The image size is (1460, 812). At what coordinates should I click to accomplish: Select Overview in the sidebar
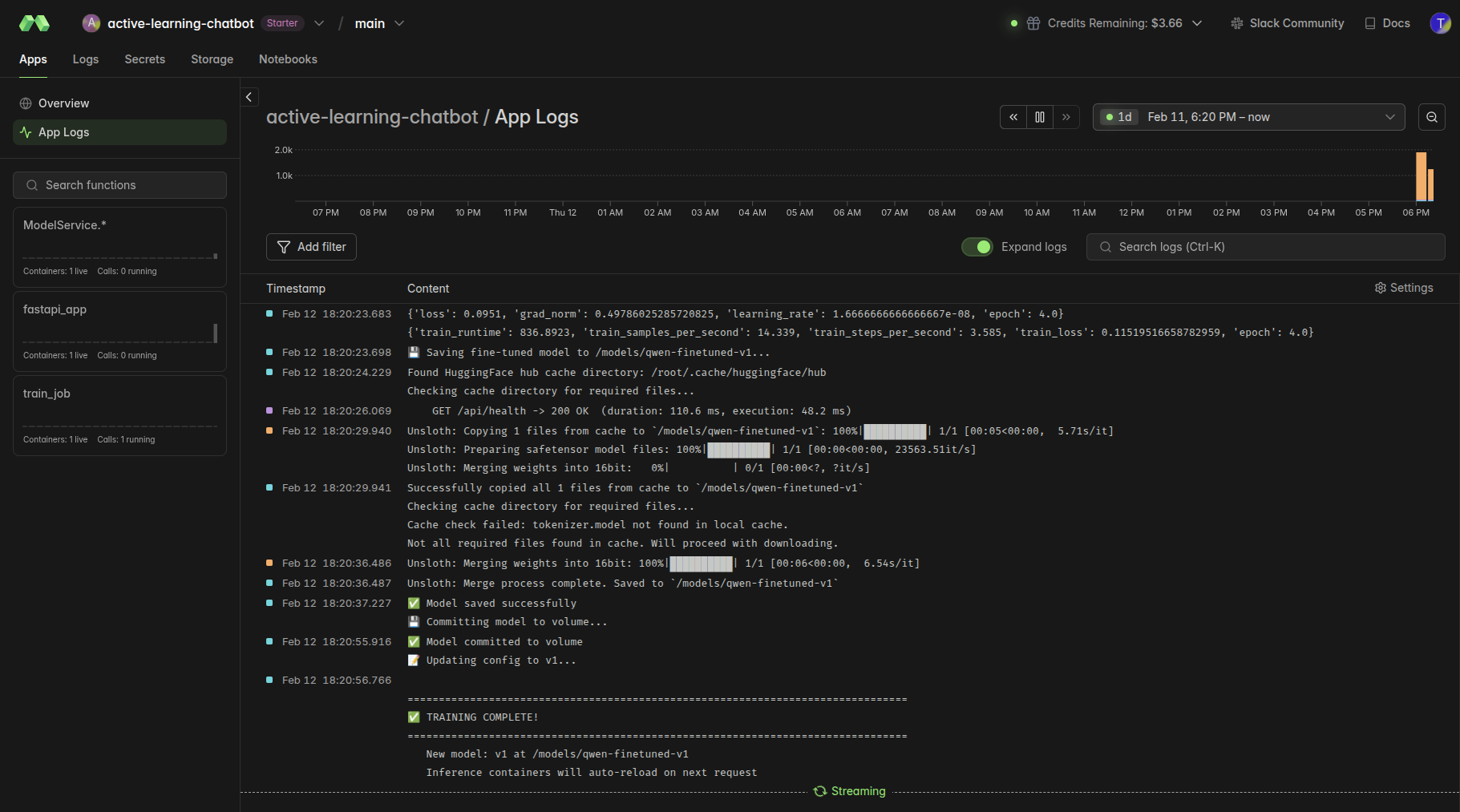[x=63, y=103]
